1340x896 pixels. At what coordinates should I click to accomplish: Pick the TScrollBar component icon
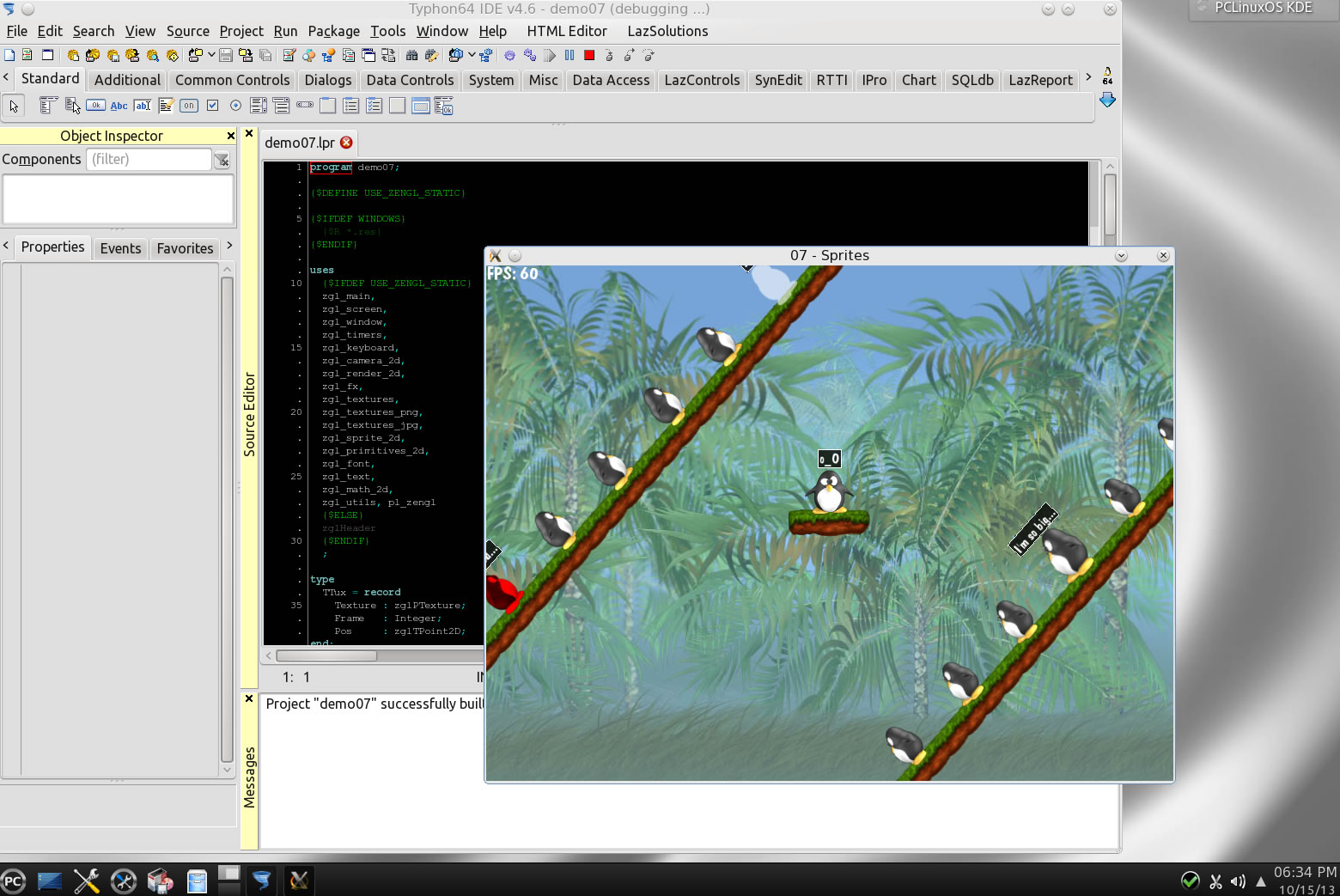[x=305, y=105]
